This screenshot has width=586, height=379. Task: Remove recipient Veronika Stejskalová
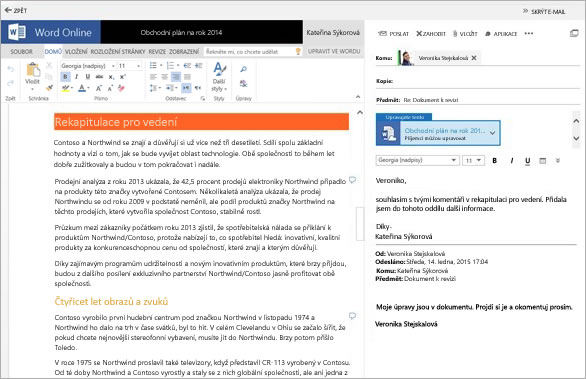474,58
